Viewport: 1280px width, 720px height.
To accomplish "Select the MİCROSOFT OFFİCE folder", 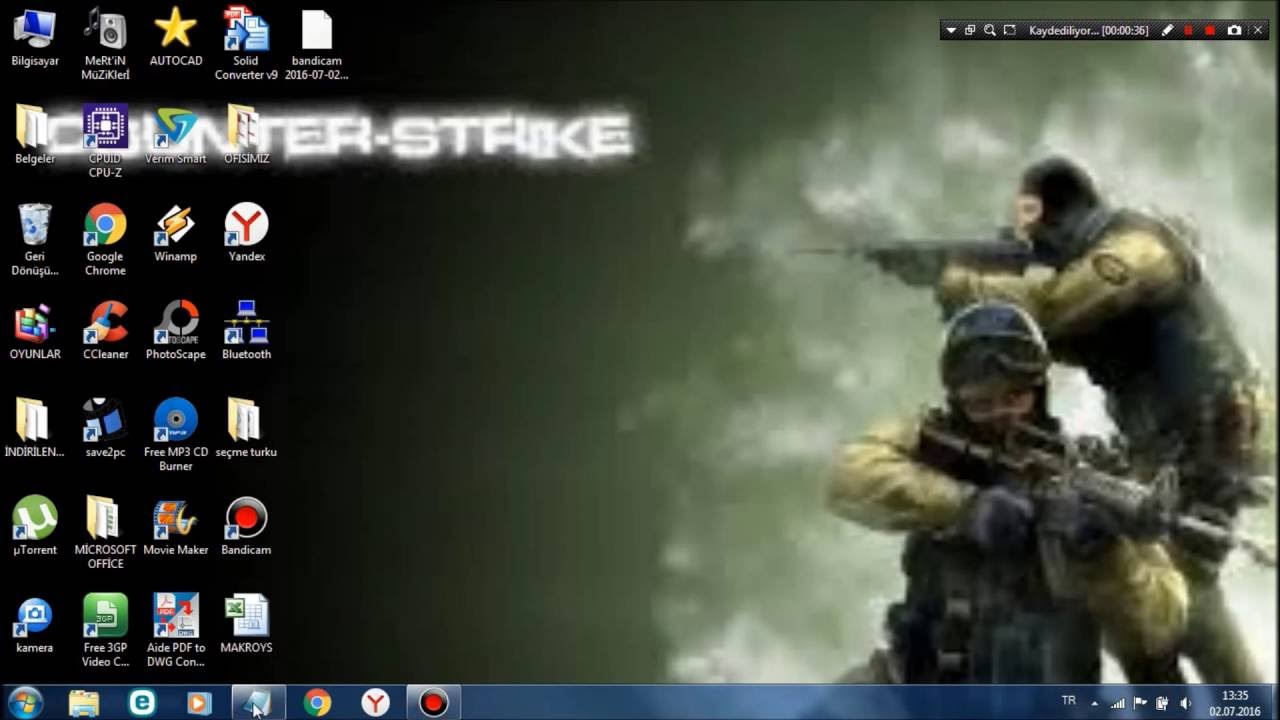I will point(105,533).
